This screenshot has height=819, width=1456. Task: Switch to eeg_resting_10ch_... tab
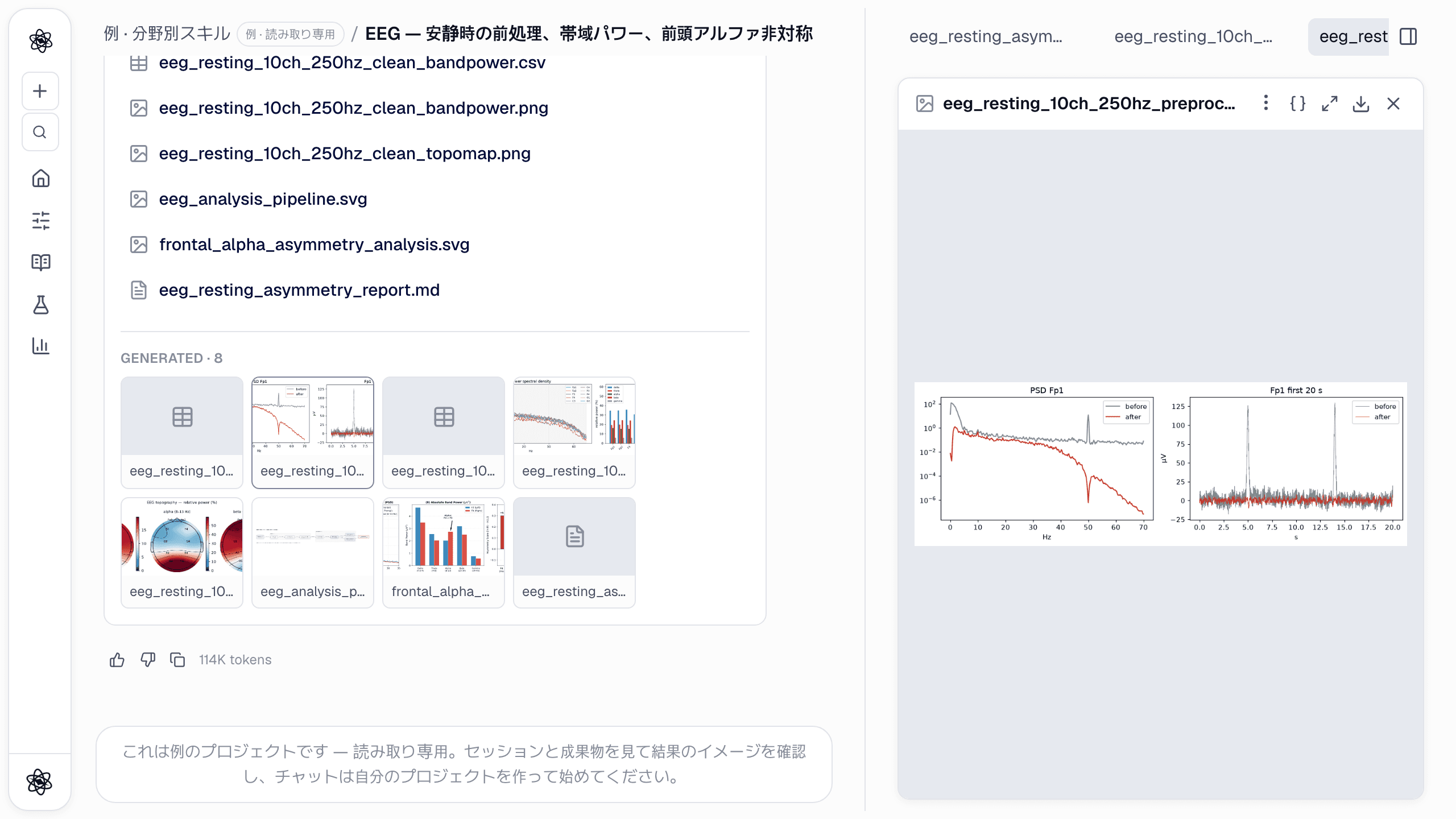pyautogui.click(x=1193, y=36)
